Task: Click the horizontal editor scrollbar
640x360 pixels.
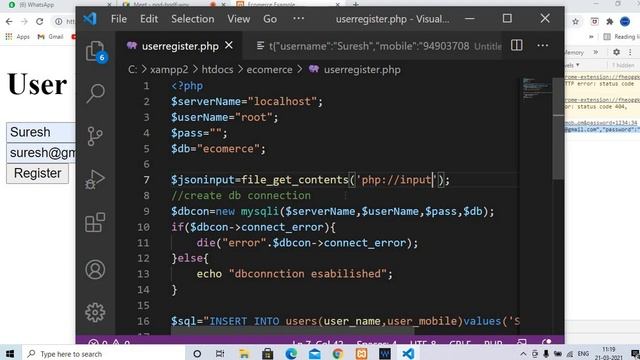Action: click(292, 332)
